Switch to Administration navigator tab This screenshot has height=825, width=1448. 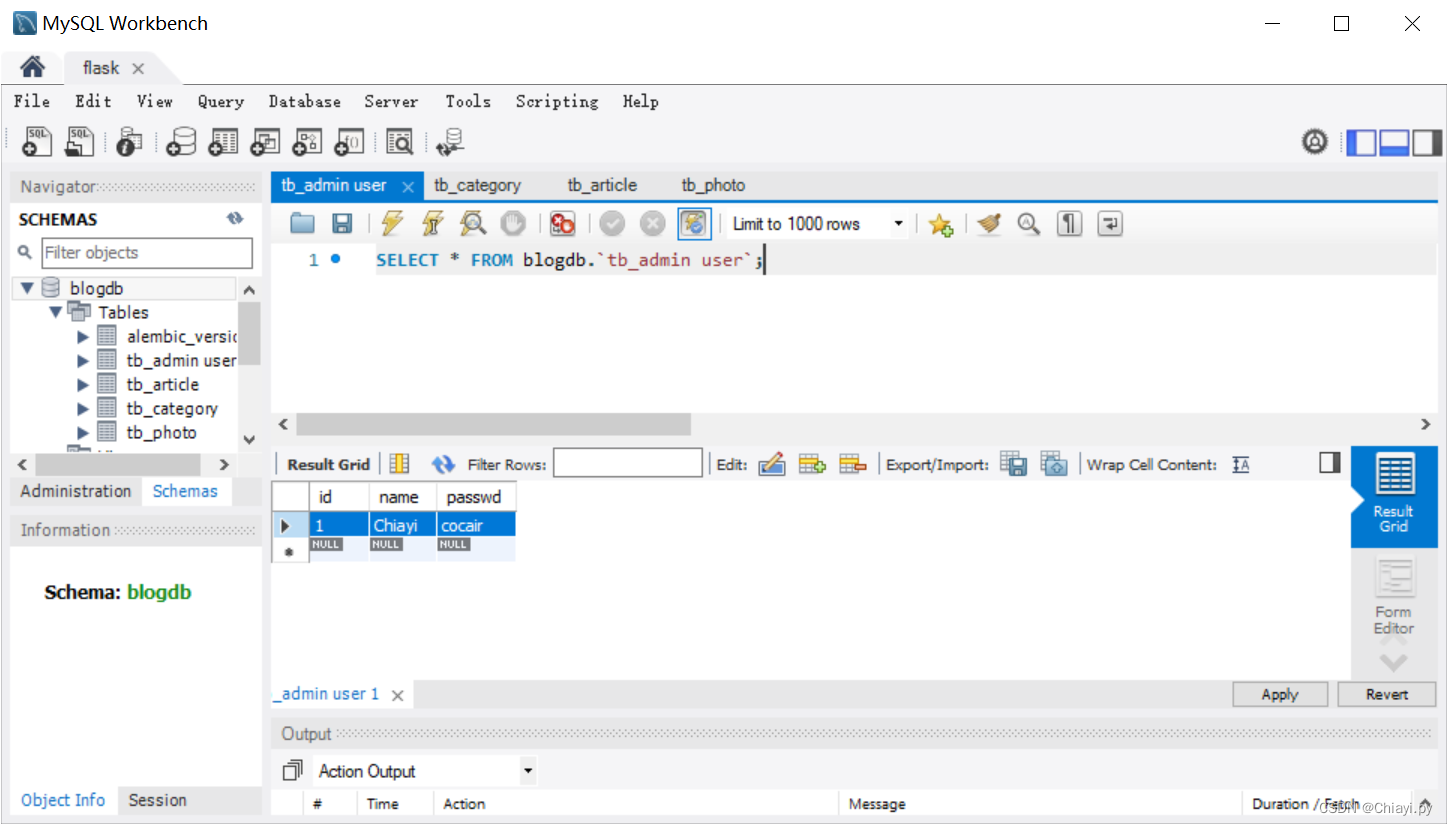tap(76, 491)
